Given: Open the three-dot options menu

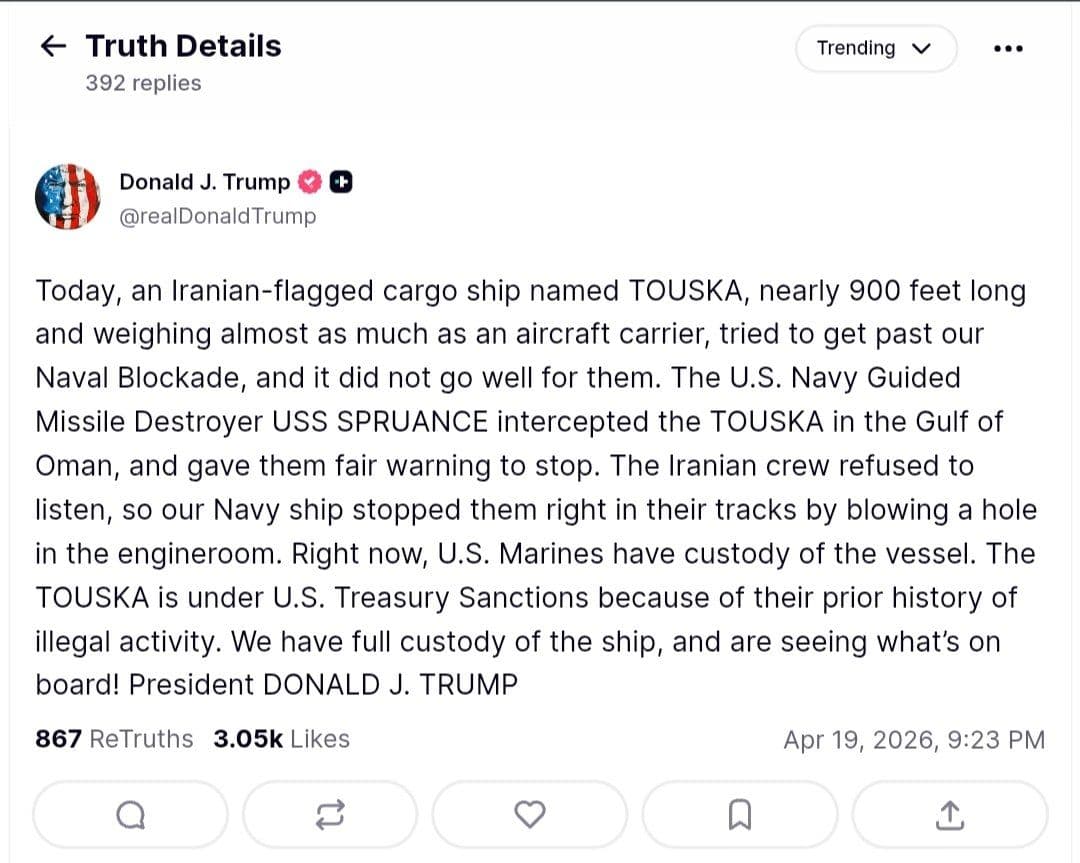Looking at the screenshot, I should (1009, 47).
